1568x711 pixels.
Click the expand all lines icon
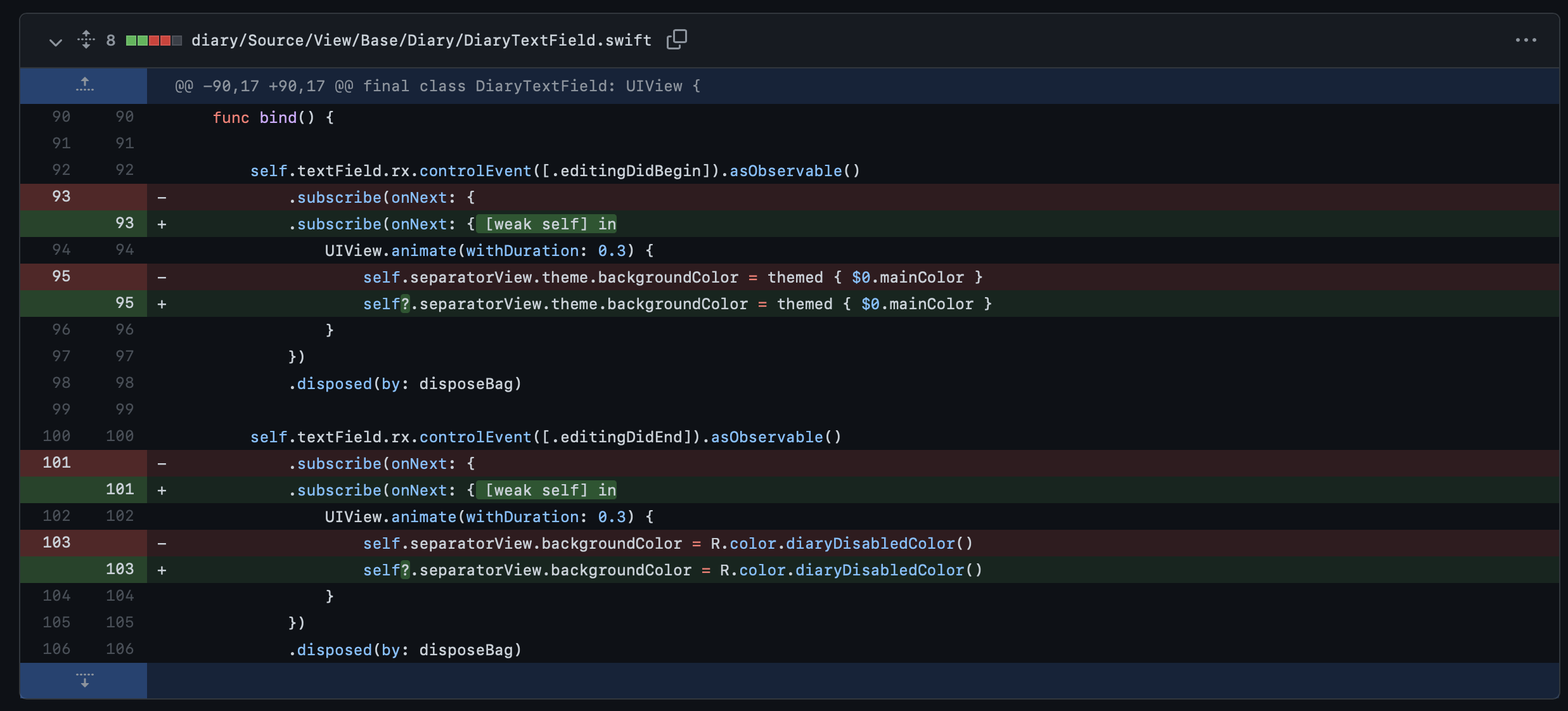pyautogui.click(x=86, y=40)
